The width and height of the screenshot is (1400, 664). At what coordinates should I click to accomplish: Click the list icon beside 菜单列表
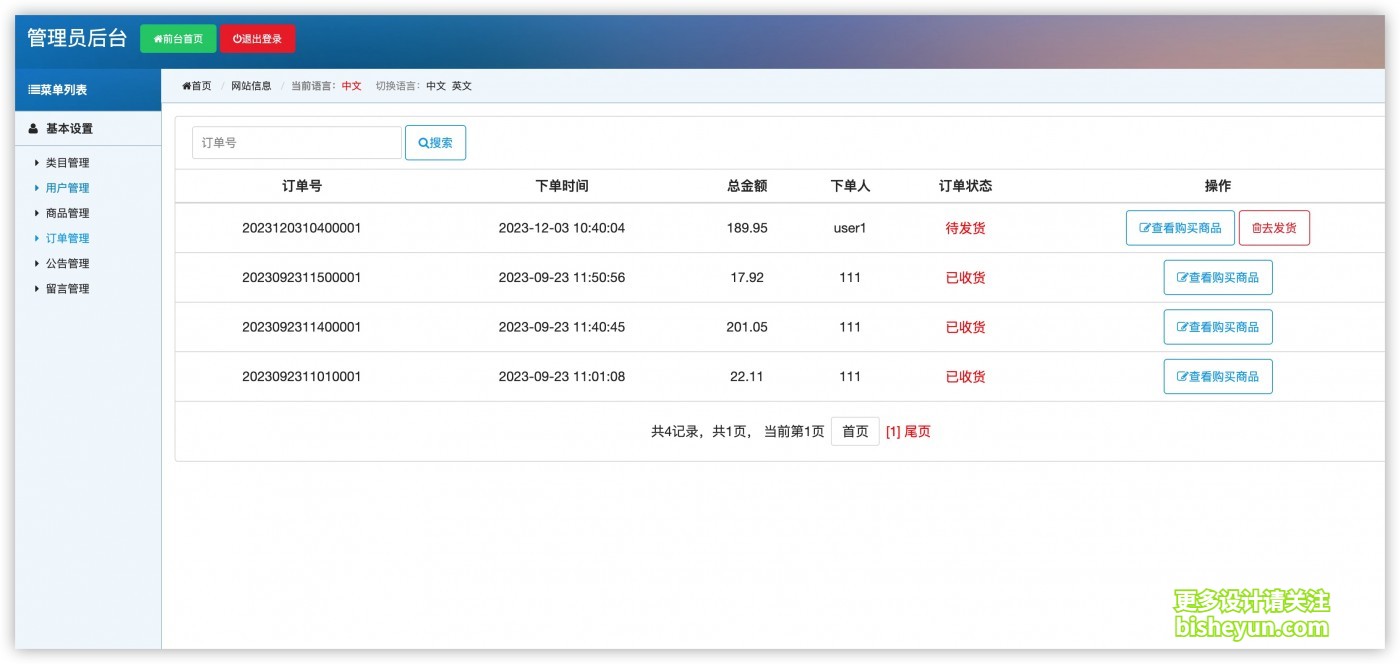(33, 90)
